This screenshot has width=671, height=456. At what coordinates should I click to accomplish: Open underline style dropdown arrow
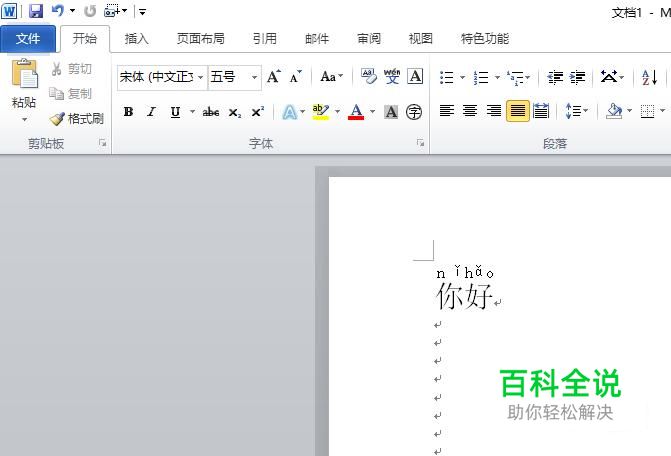click(193, 112)
